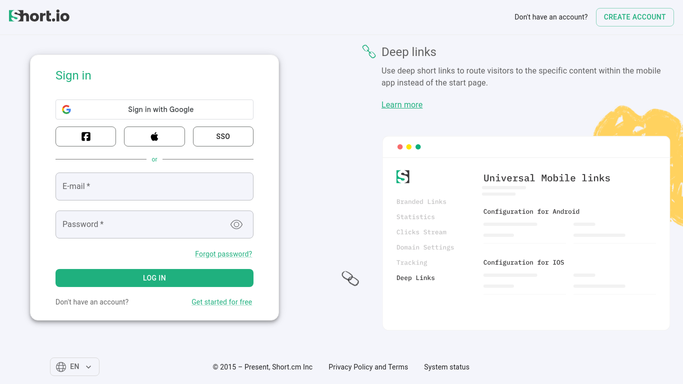
Task: Click the Short.io logo in header
Action: pos(39,16)
